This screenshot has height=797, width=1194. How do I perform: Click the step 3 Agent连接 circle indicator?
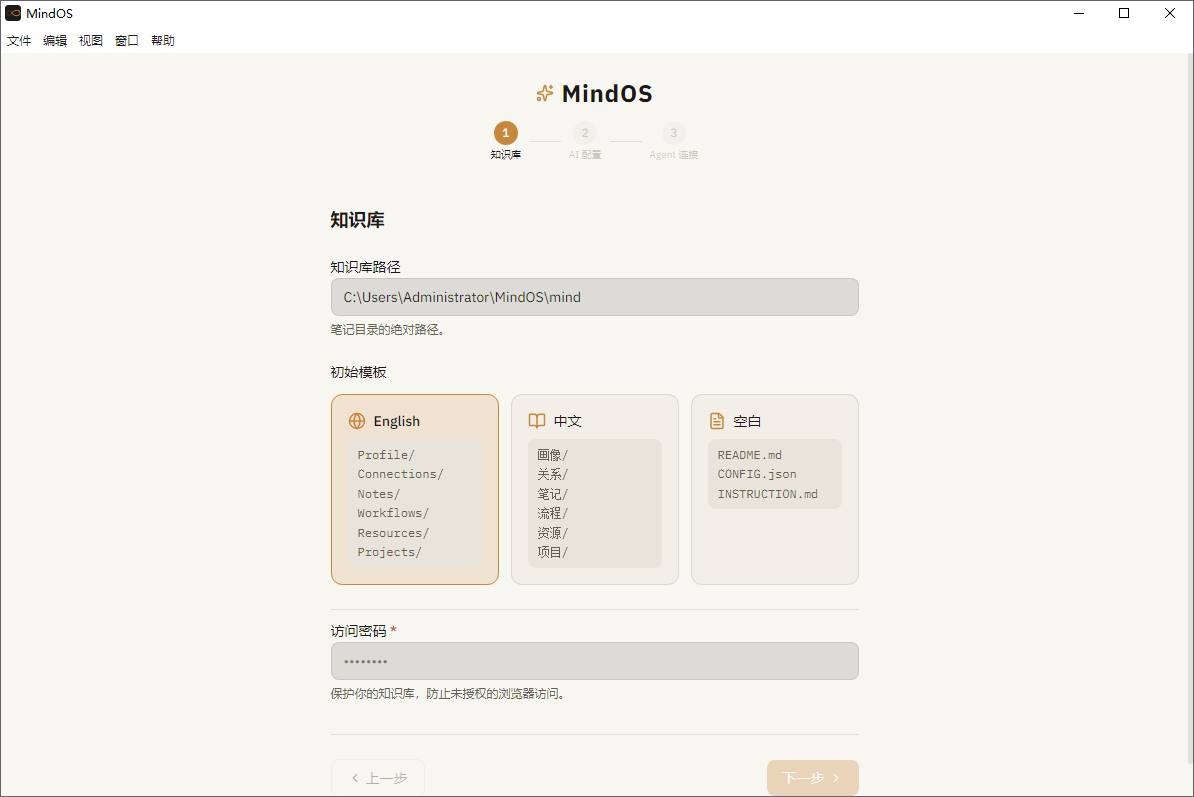673,132
